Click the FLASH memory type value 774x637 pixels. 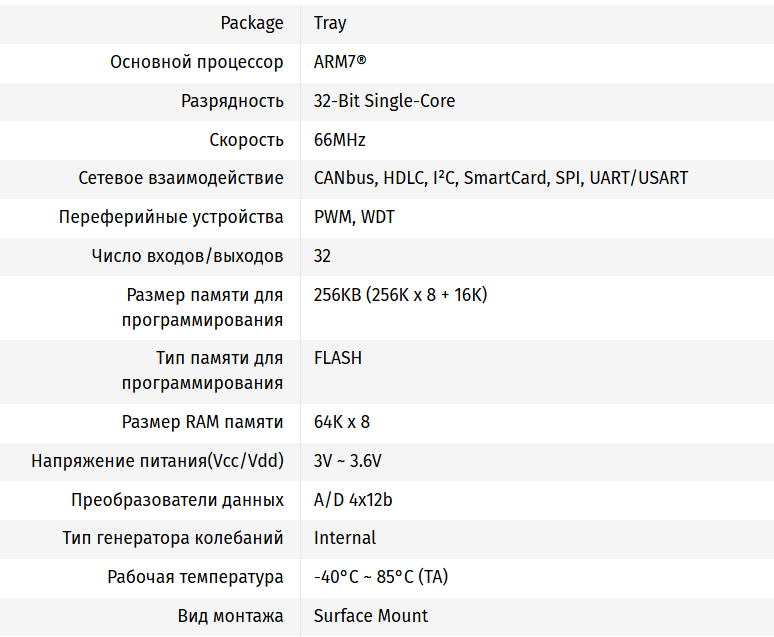[338, 358]
